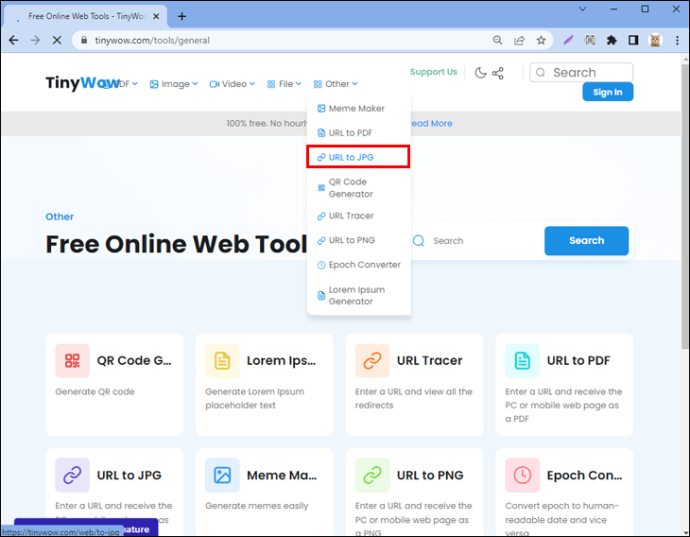Expand the PDF dropdown menu
690x537 pixels.
pos(123,84)
